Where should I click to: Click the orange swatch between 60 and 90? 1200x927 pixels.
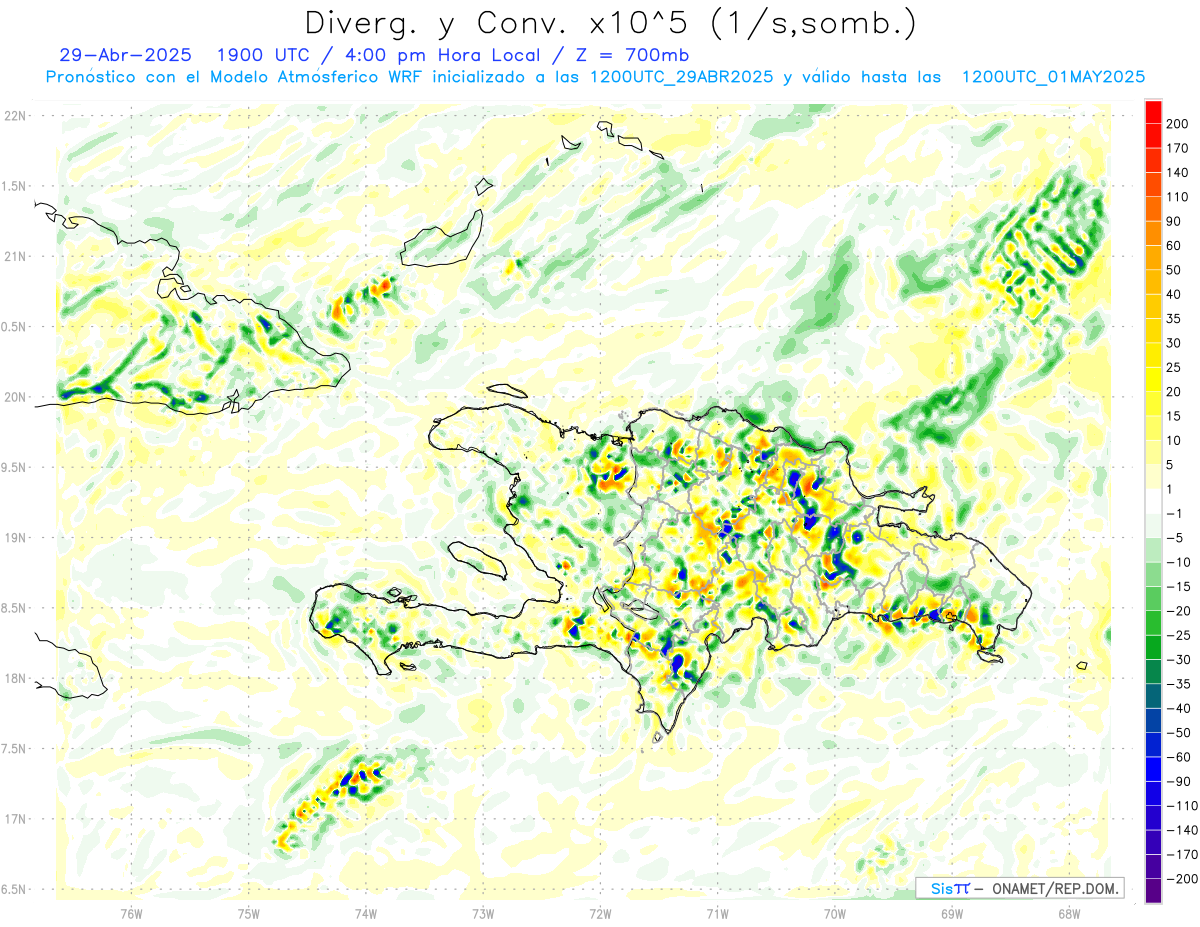pyautogui.click(x=1154, y=232)
